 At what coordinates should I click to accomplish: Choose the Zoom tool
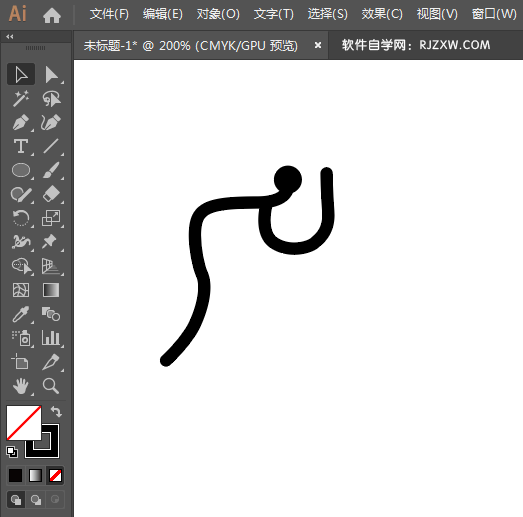[x=51, y=386]
